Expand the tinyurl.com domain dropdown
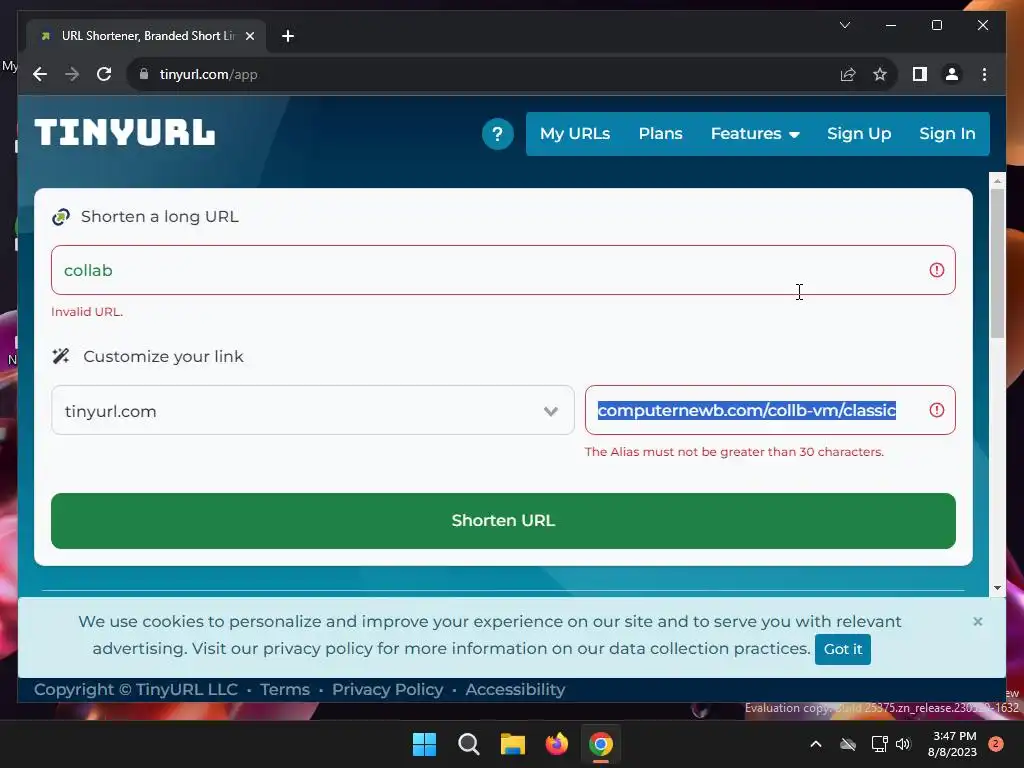Image resolution: width=1024 pixels, height=768 pixels. [313, 410]
